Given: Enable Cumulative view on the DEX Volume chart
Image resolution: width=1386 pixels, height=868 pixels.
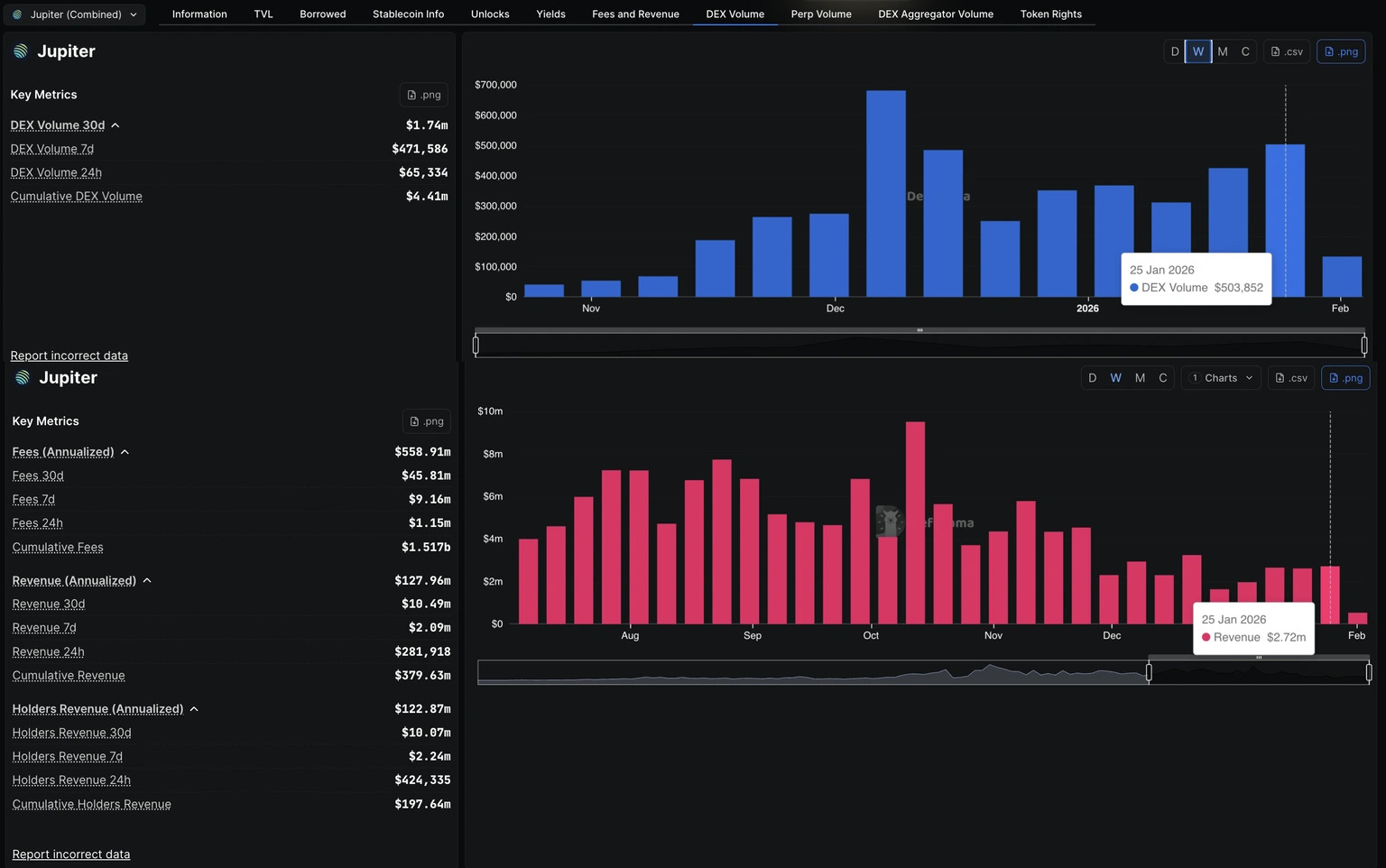Looking at the screenshot, I should 1246,51.
